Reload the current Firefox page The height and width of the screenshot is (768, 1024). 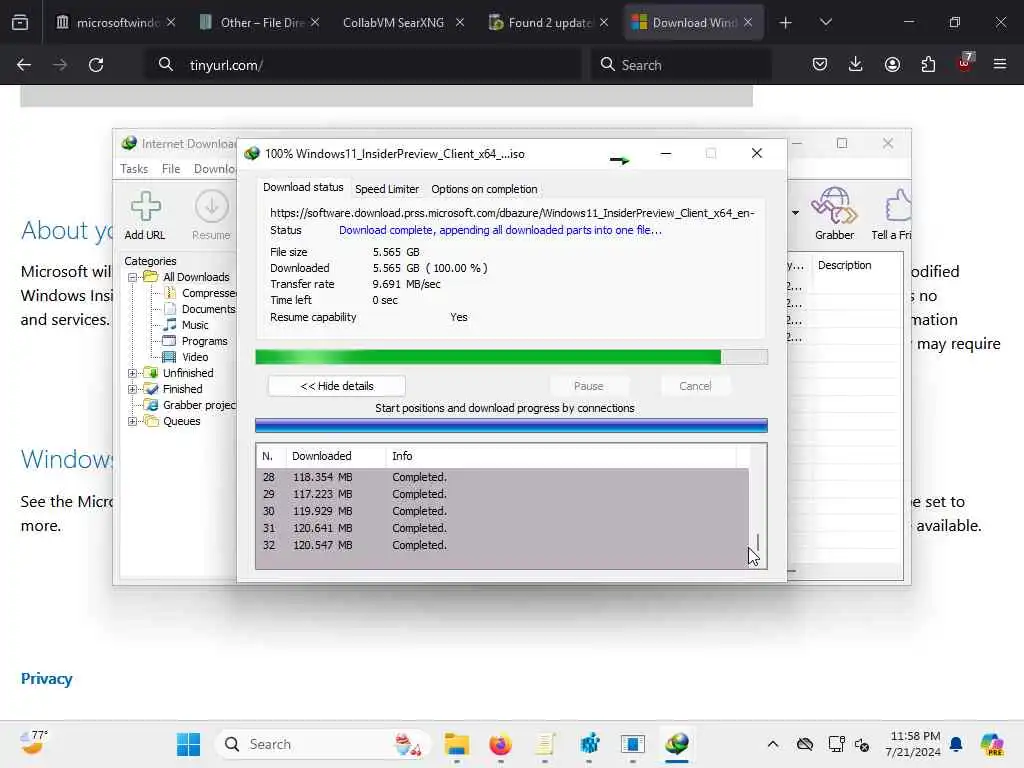click(96, 65)
